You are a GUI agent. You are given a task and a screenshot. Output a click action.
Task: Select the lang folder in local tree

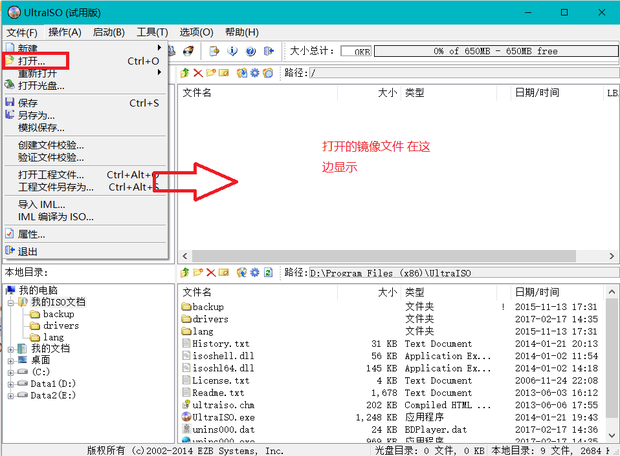53,337
